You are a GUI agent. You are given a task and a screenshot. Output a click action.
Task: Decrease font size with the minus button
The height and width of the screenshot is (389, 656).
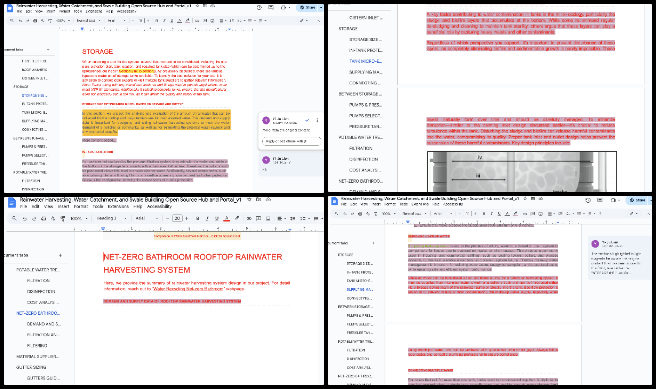[x=167, y=218]
